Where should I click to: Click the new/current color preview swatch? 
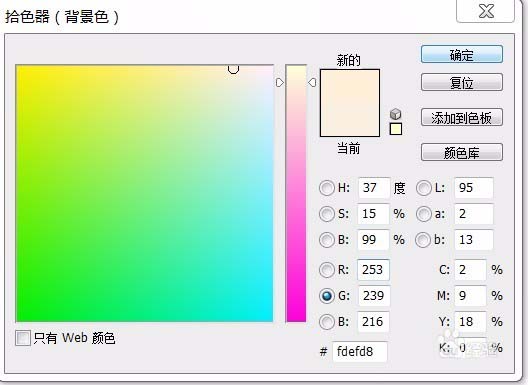pos(350,103)
